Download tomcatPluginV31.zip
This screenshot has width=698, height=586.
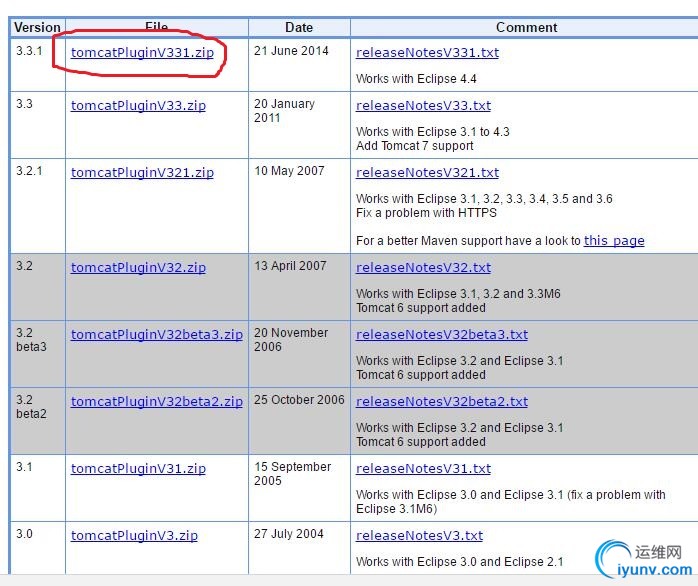(x=138, y=468)
